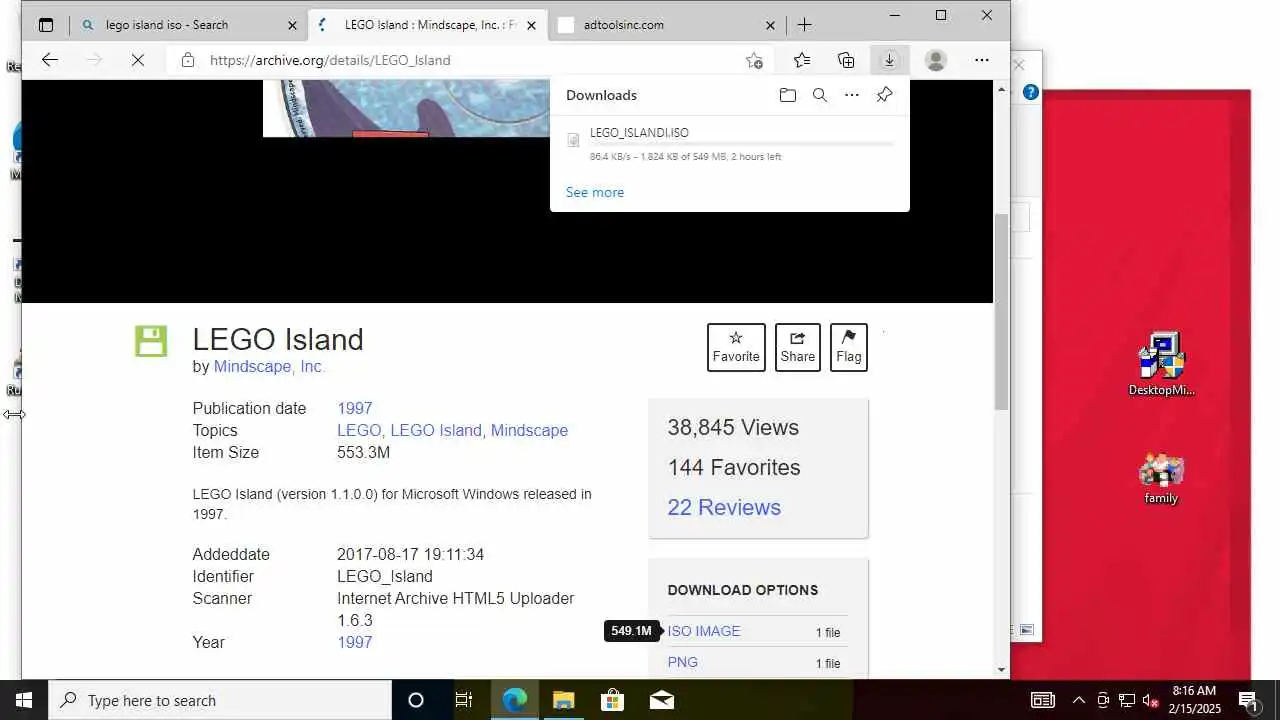Viewport: 1280px width, 720px height.
Task: Click scrollbar down arrow
Action: point(1001,670)
